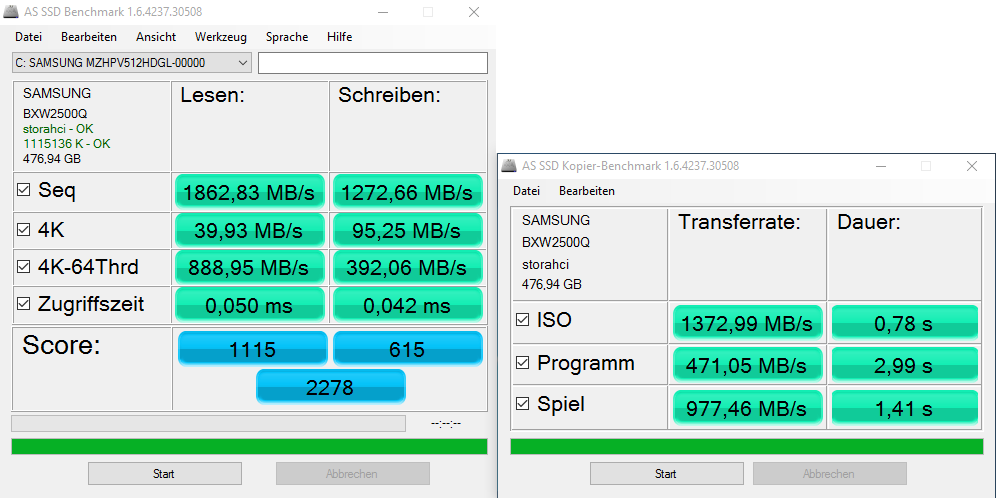The width and height of the screenshot is (996, 498).
Task: Open the Datei menu in main window
Action: point(29,37)
